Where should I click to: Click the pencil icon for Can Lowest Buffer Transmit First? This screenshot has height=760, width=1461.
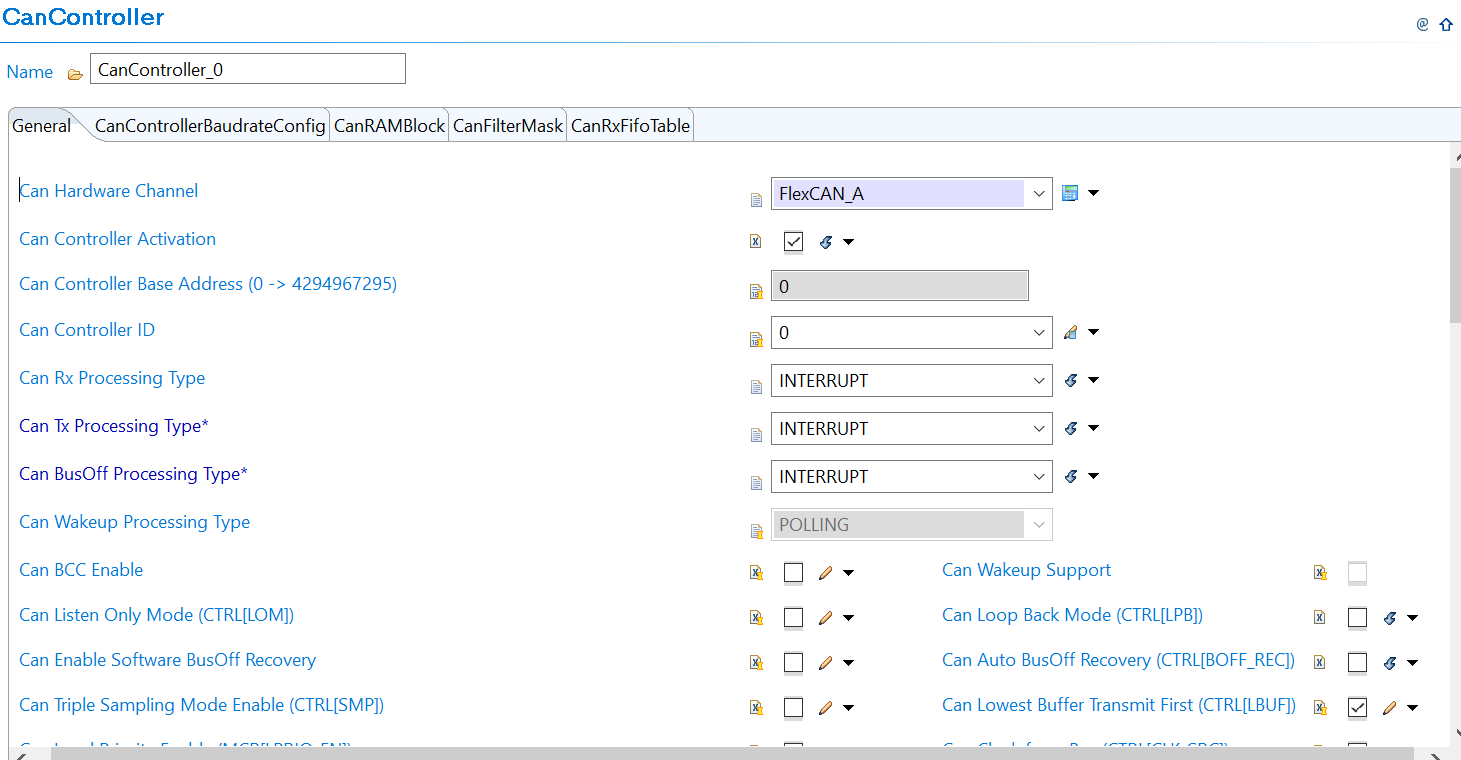(x=1389, y=708)
